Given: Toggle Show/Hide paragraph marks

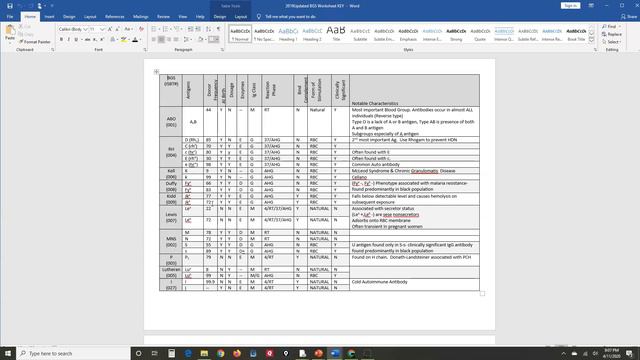Looking at the screenshot, I should coord(218,29).
